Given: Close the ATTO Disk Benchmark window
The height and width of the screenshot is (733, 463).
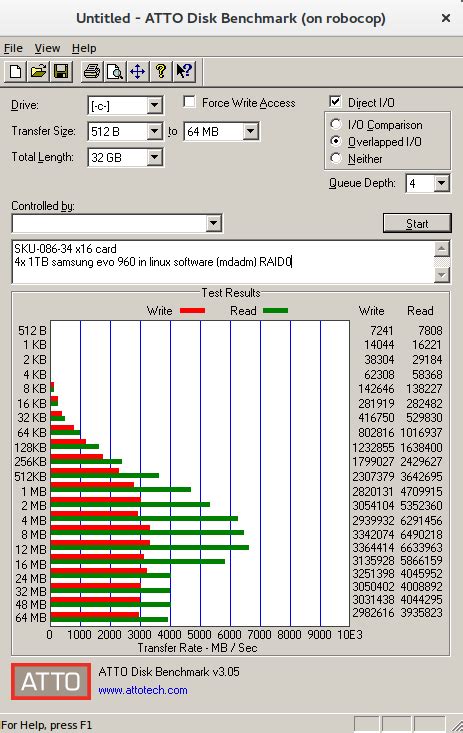Looking at the screenshot, I should [446, 18].
